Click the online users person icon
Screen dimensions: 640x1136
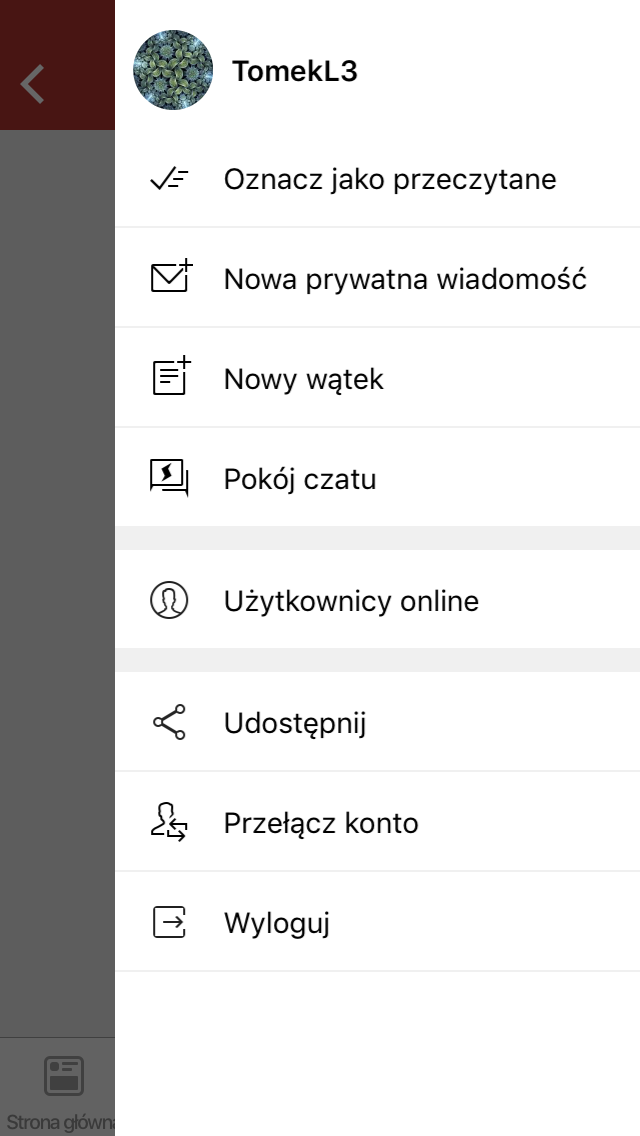169,601
